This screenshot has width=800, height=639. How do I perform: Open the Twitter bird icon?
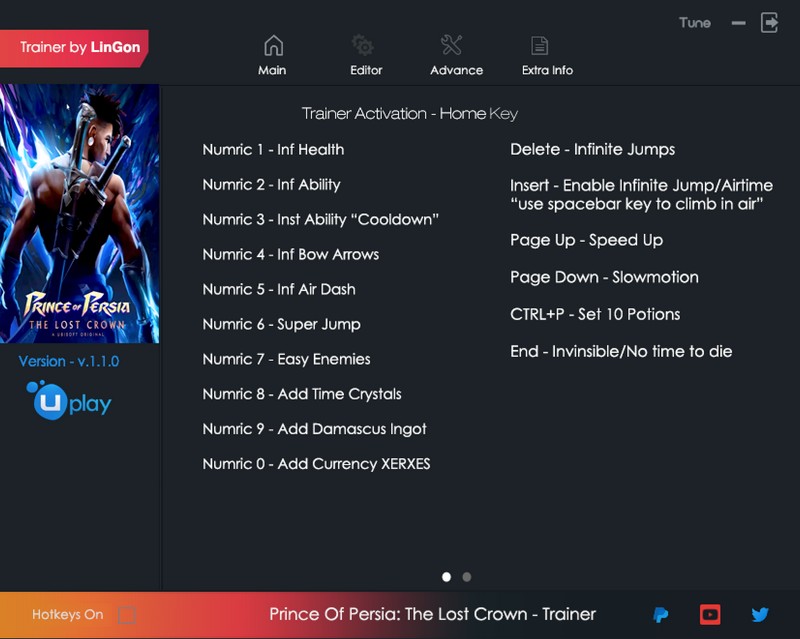click(760, 615)
